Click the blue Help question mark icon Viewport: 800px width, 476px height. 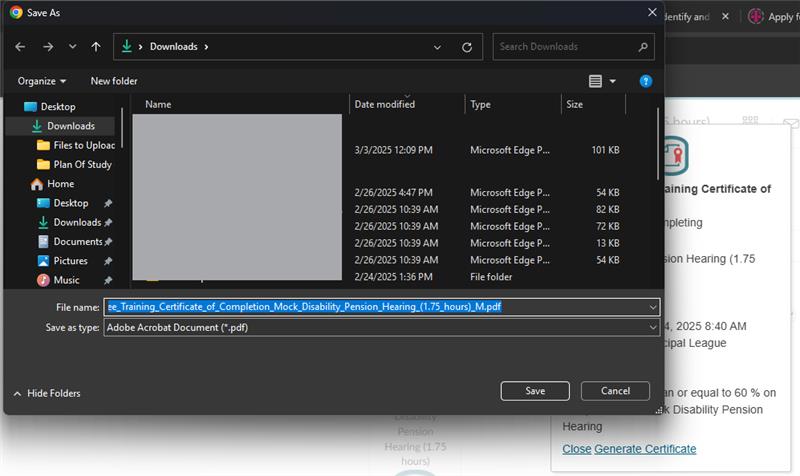(646, 81)
